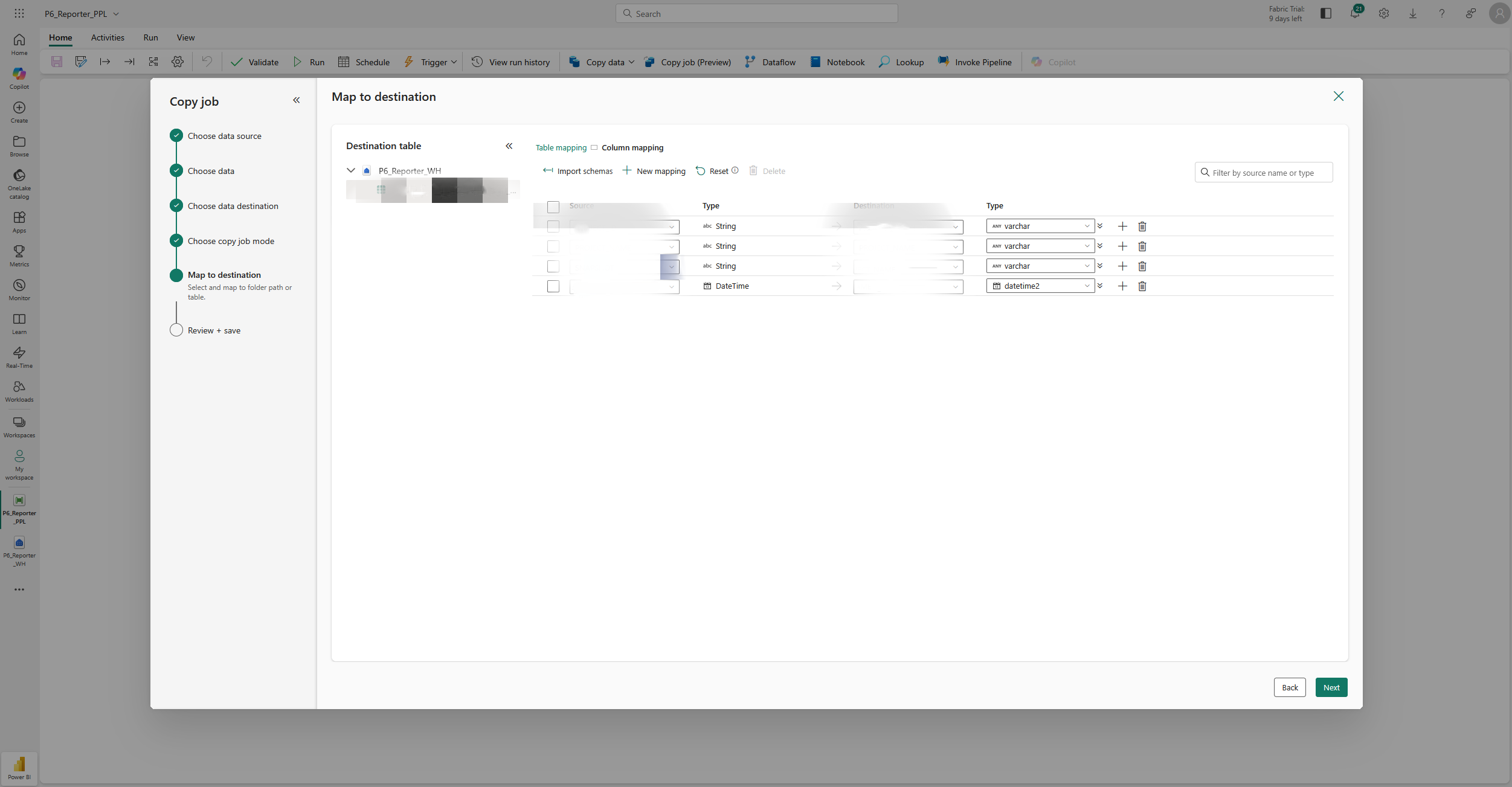Insert a Notebook activity

coord(837,62)
